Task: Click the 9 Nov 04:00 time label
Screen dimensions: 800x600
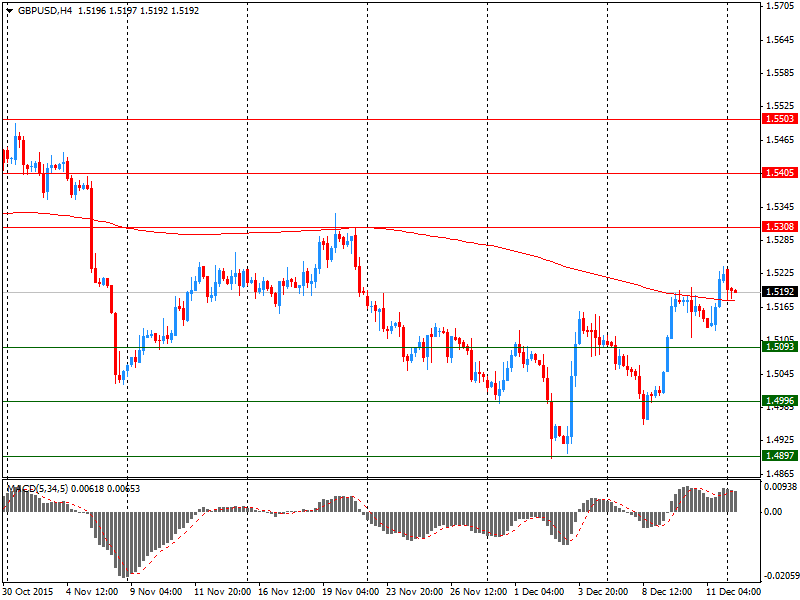Action: click(156, 592)
